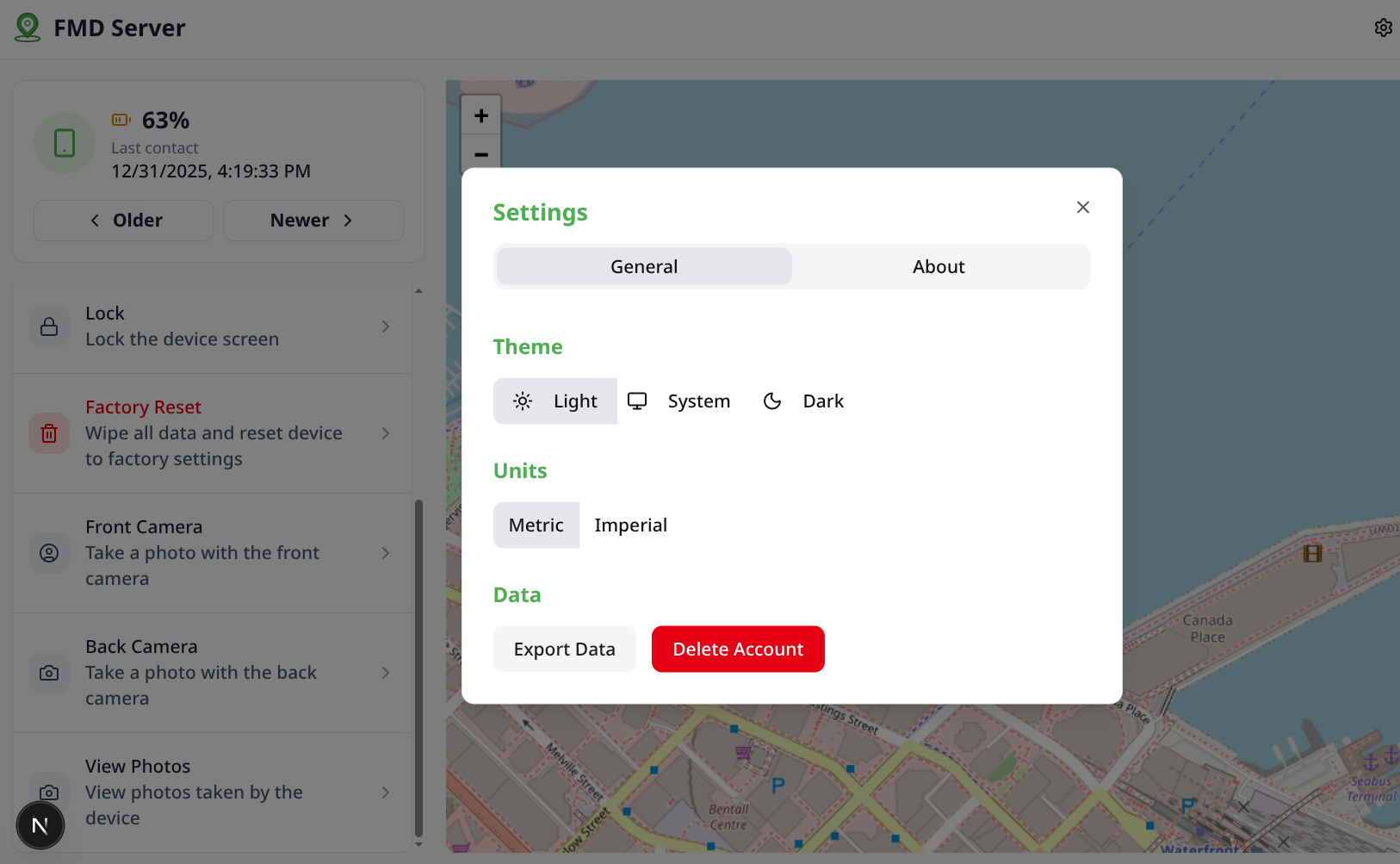Expand the Lock device screen option

coord(385,326)
